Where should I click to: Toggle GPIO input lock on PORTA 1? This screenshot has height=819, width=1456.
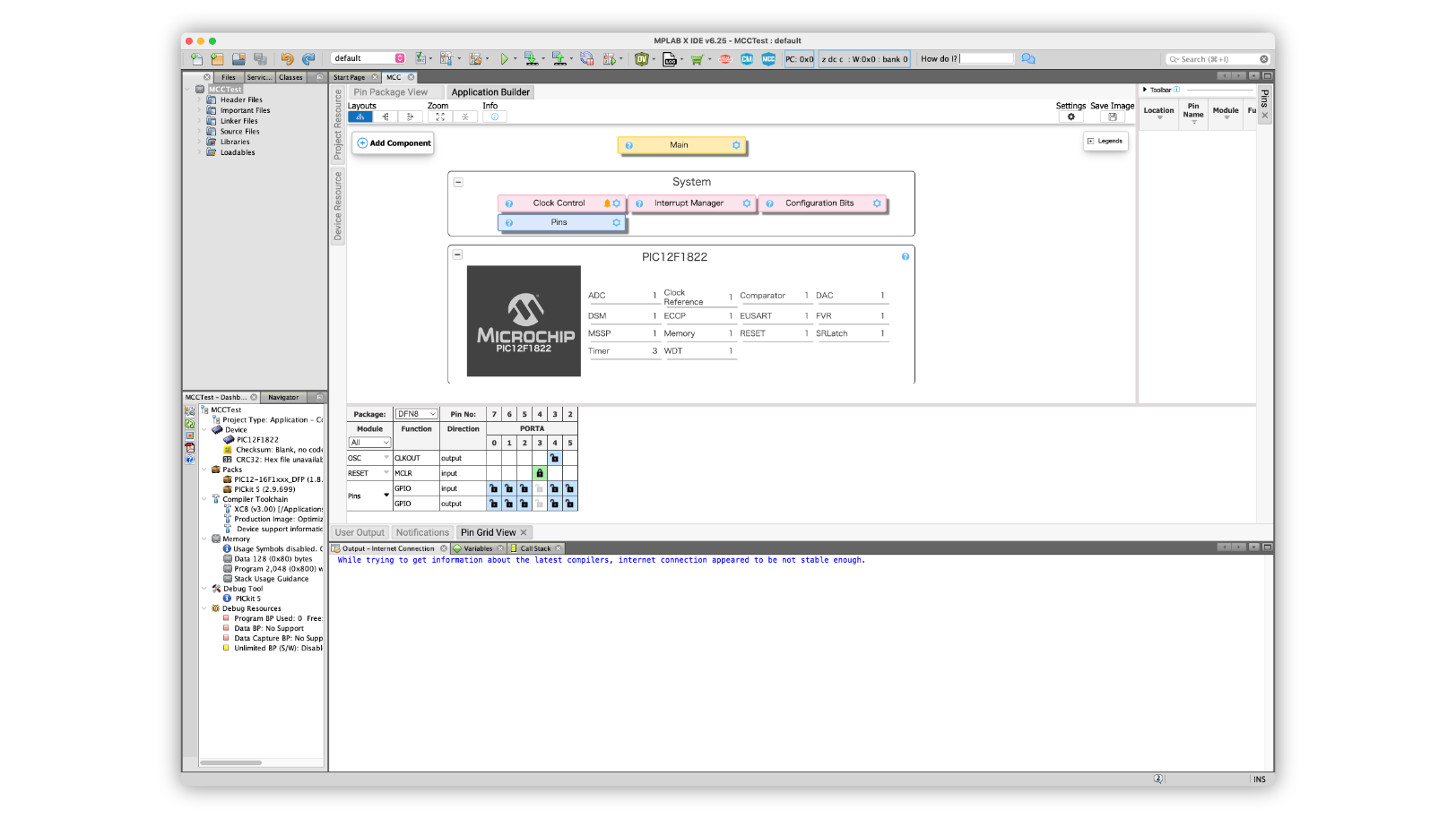509,488
